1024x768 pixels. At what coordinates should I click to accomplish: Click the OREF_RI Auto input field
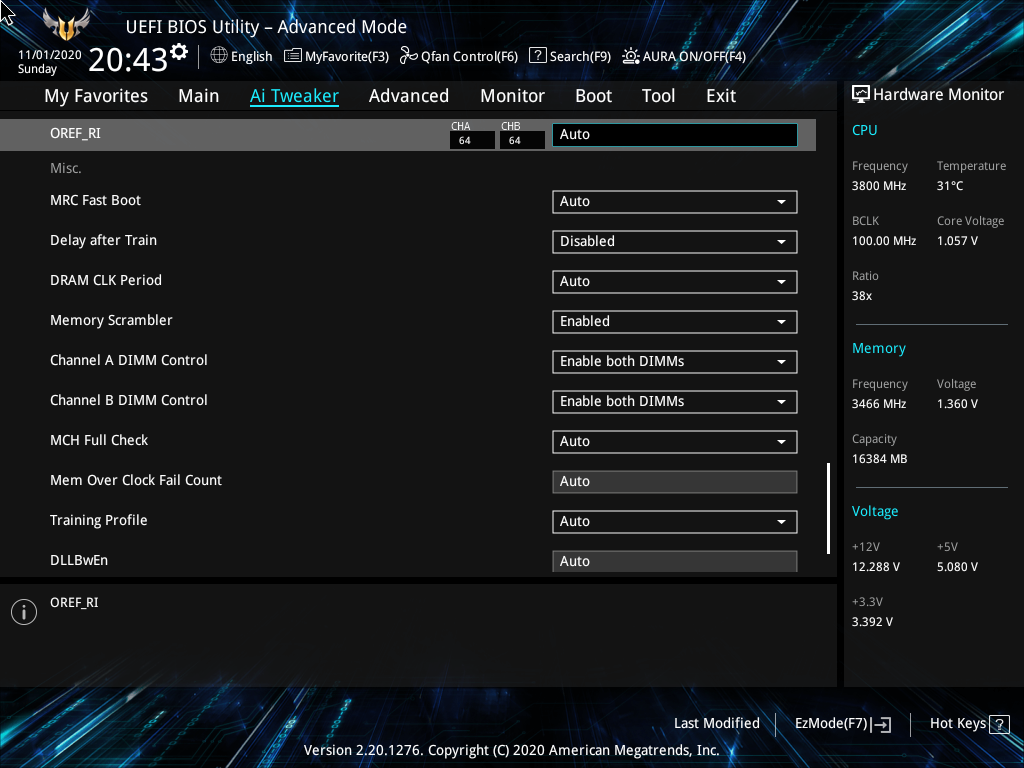[675, 135]
